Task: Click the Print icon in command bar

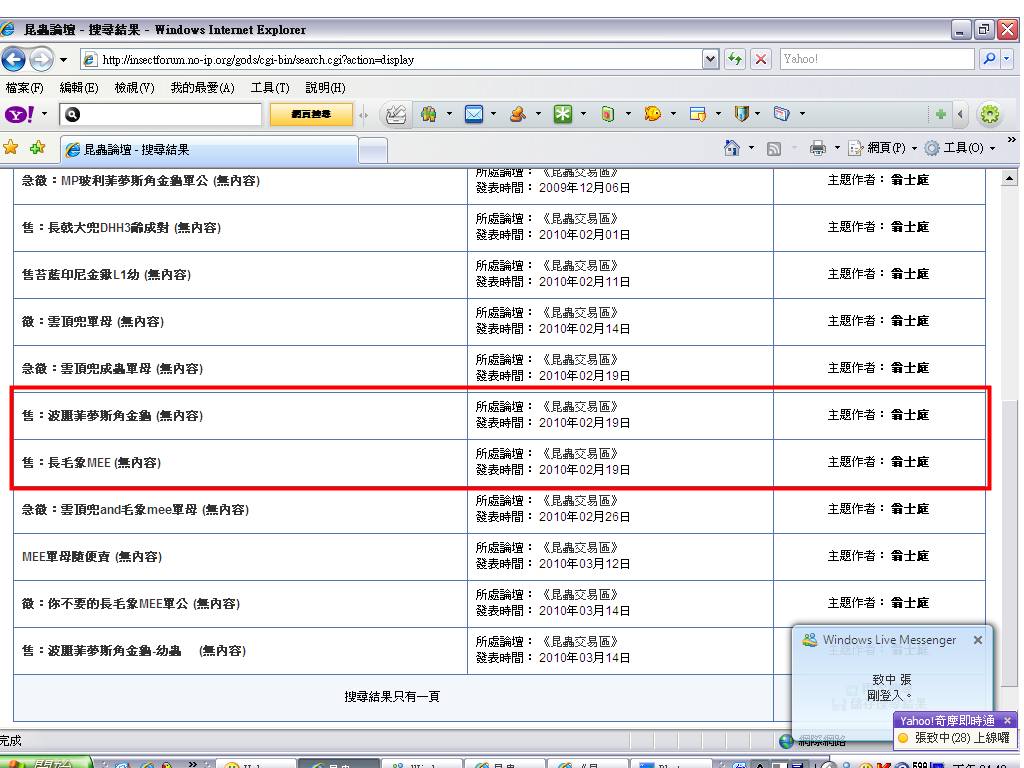Action: pyautogui.click(x=817, y=148)
